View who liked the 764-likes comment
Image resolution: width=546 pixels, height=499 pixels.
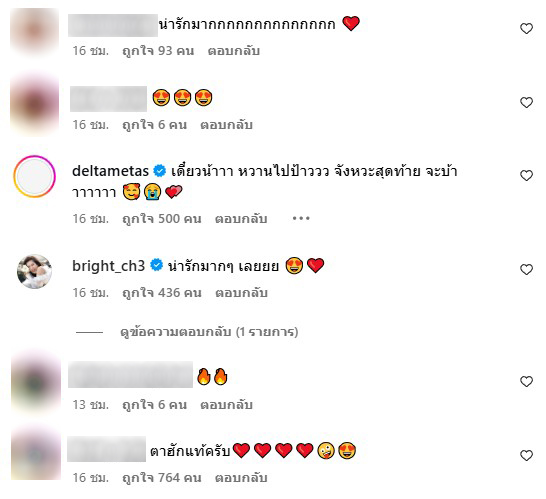(x=162, y=478)
